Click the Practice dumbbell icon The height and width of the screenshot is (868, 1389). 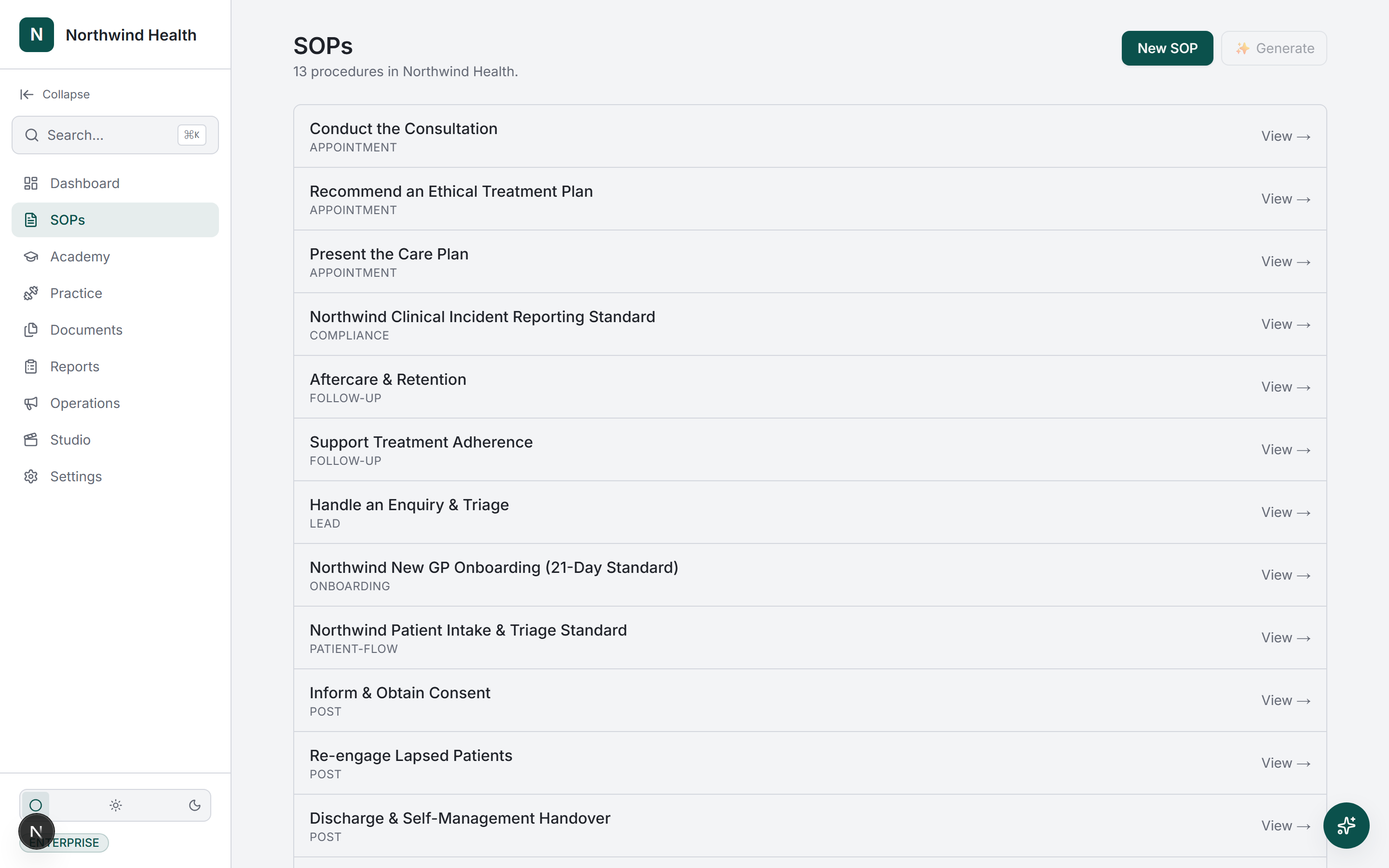point(31,293)
